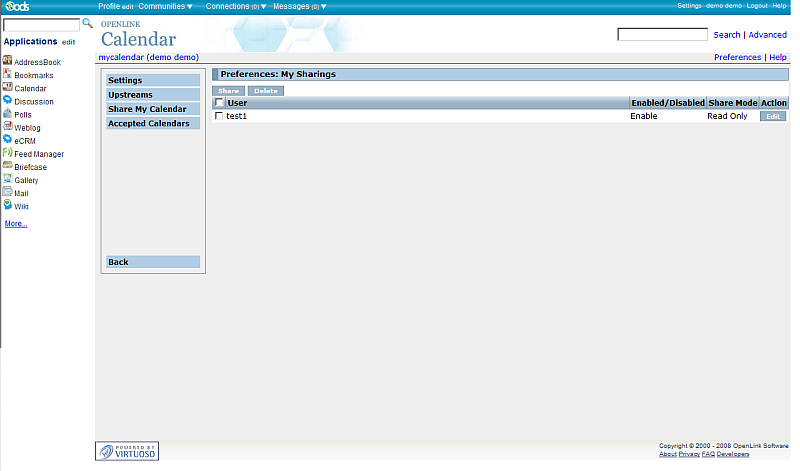Open the Advanced search link
This screenshot has height=471, width=800.
(767, 35)
